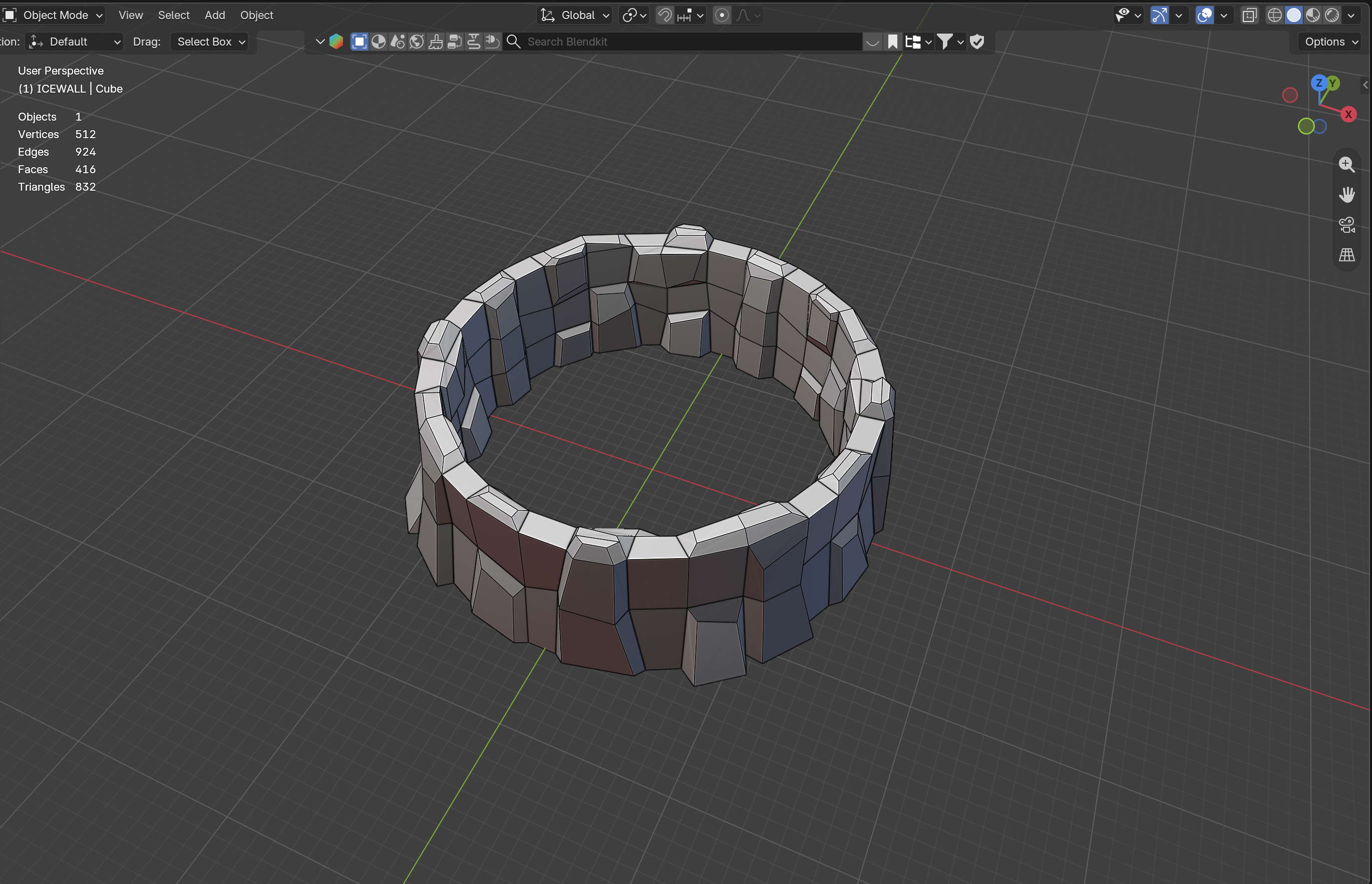1372x884 pixels.
Task: Open the shading options dropdown arrow
Action: pos(1351,15)
